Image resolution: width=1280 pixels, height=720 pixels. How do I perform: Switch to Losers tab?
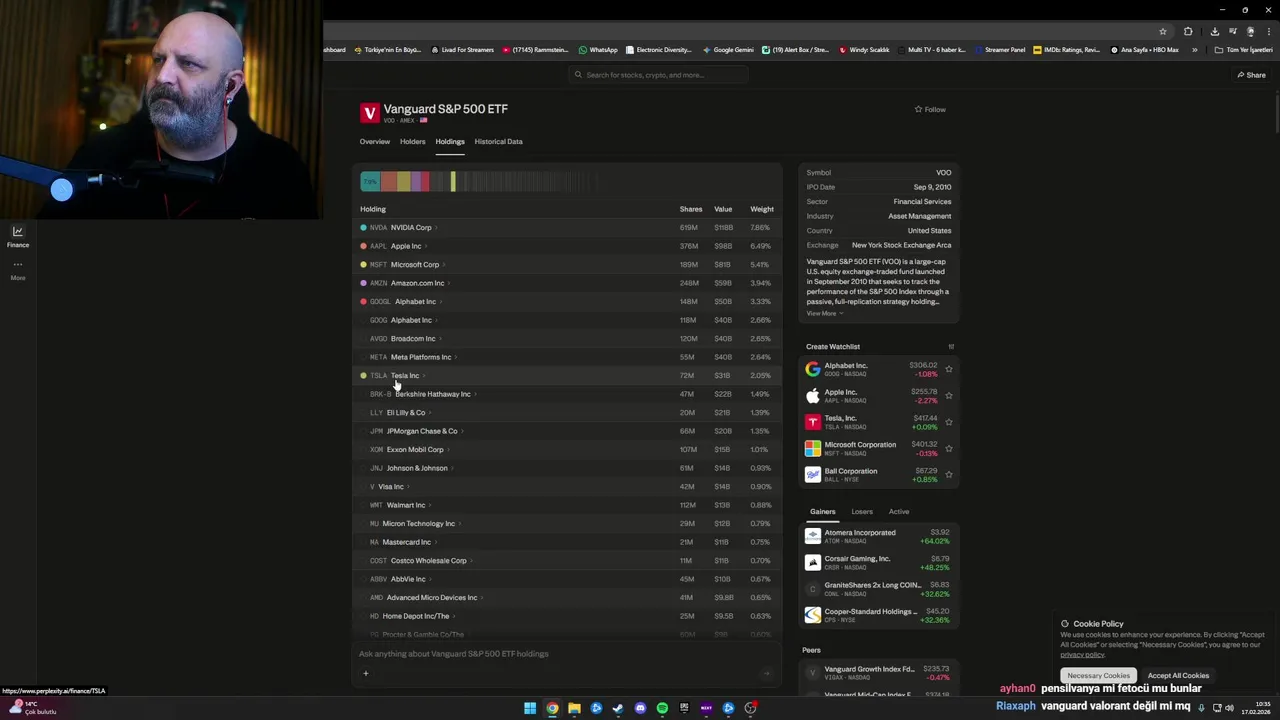tap(862, 512)
